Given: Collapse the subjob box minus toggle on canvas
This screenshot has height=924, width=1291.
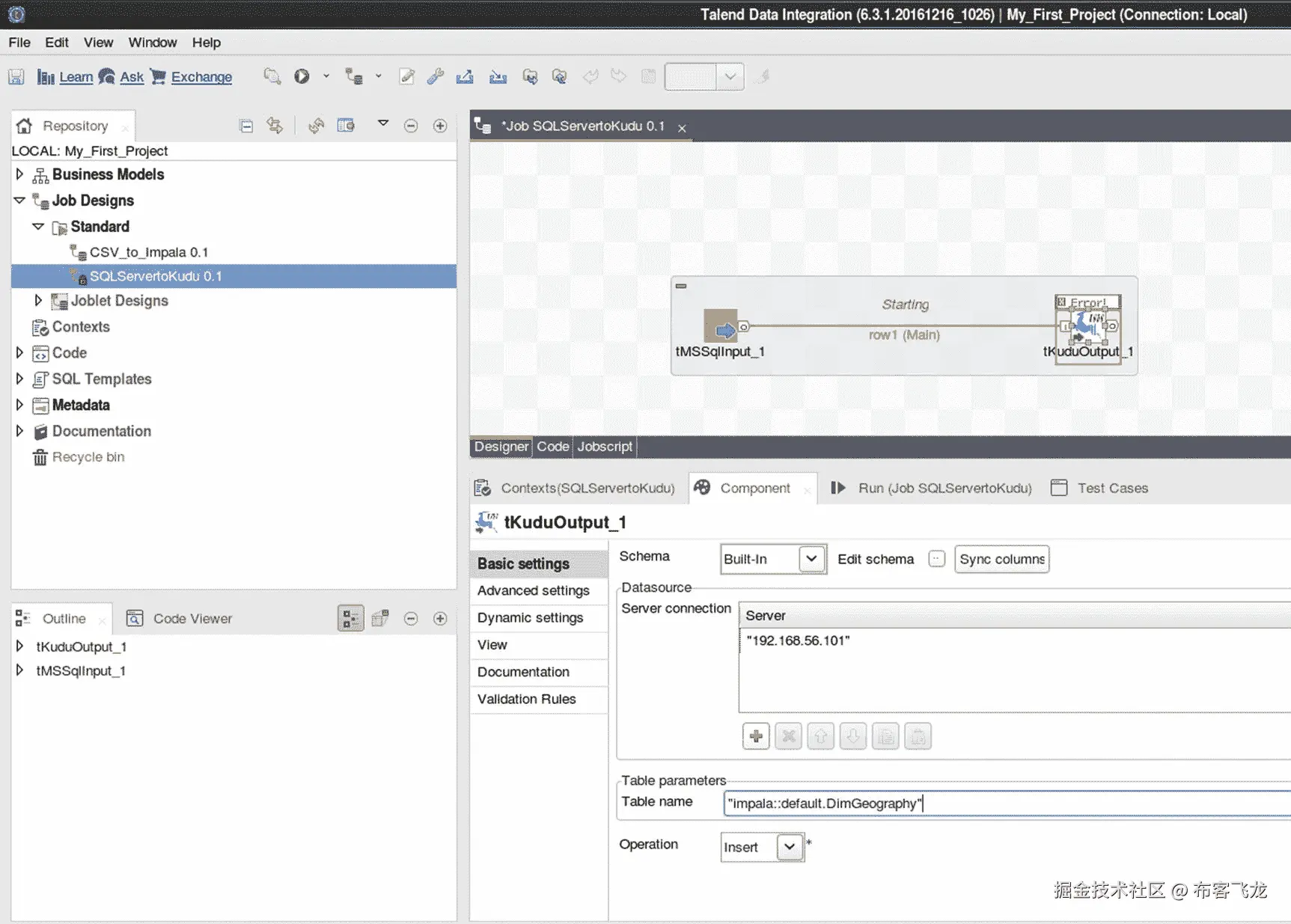Looking at the screenshot, I should pyautogui.click(x=681, y=286).
